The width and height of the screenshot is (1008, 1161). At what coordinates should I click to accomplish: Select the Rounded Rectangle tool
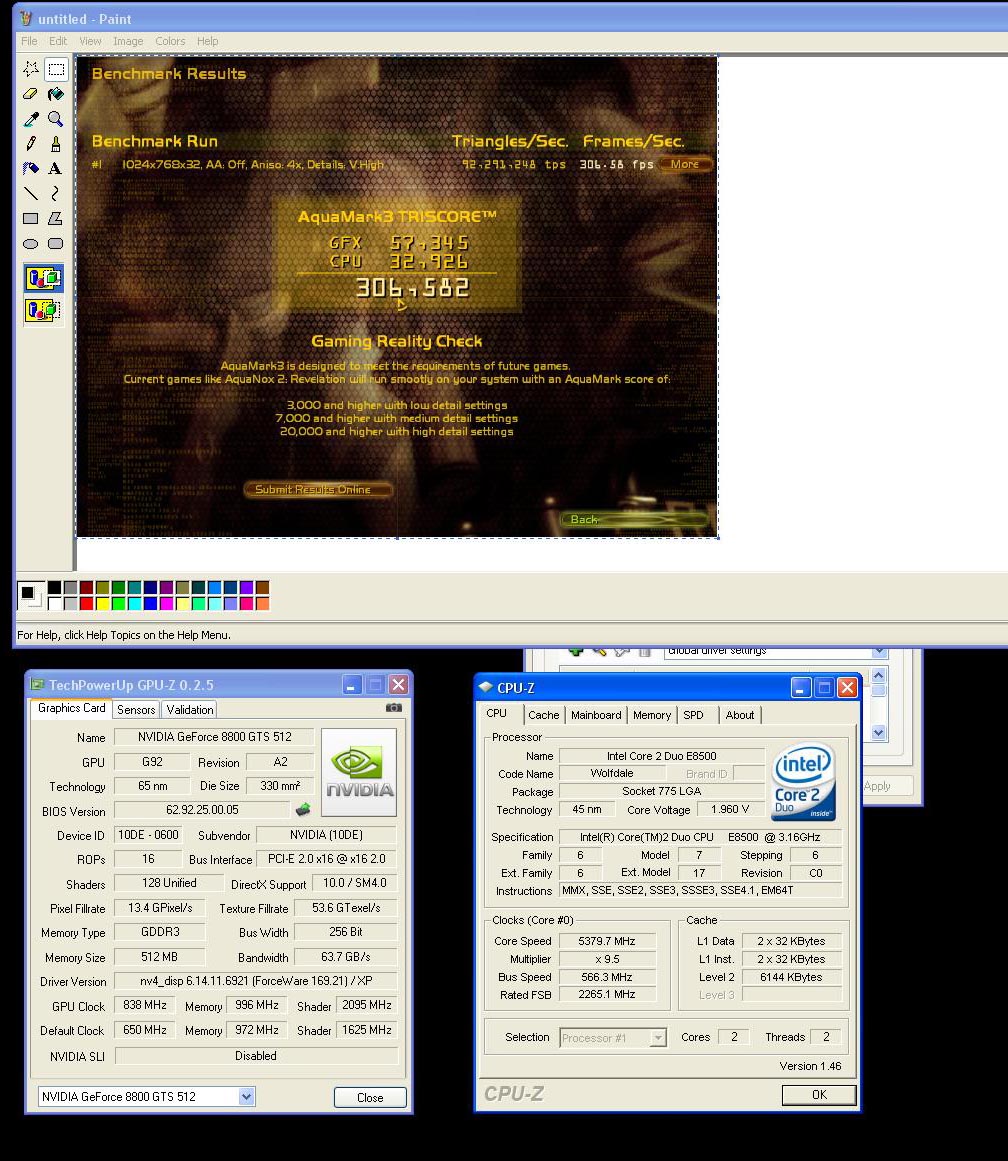(x=56, y=244)
